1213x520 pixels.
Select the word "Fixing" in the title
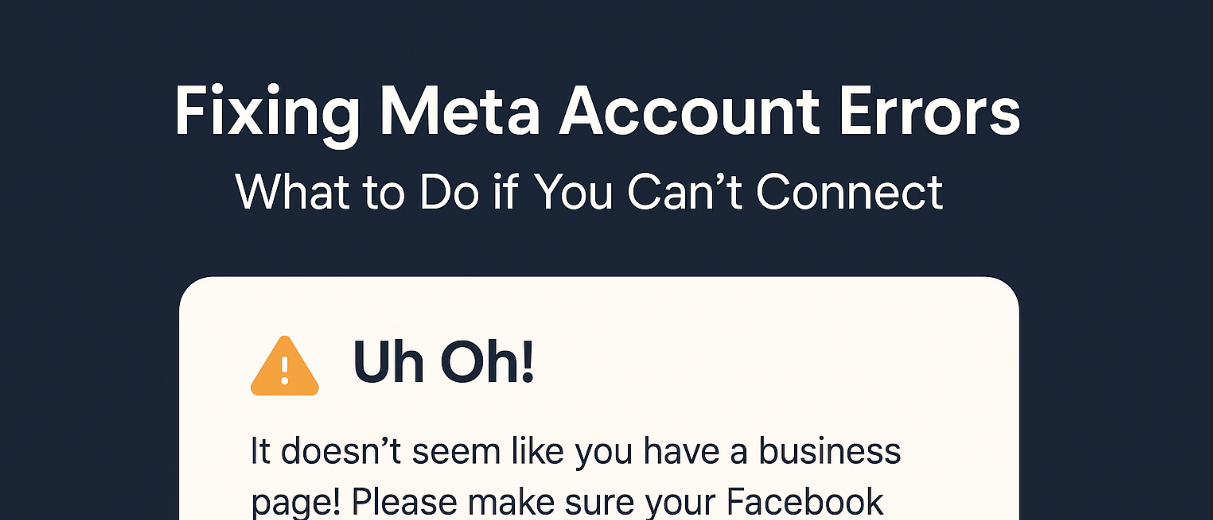point(267,112)
